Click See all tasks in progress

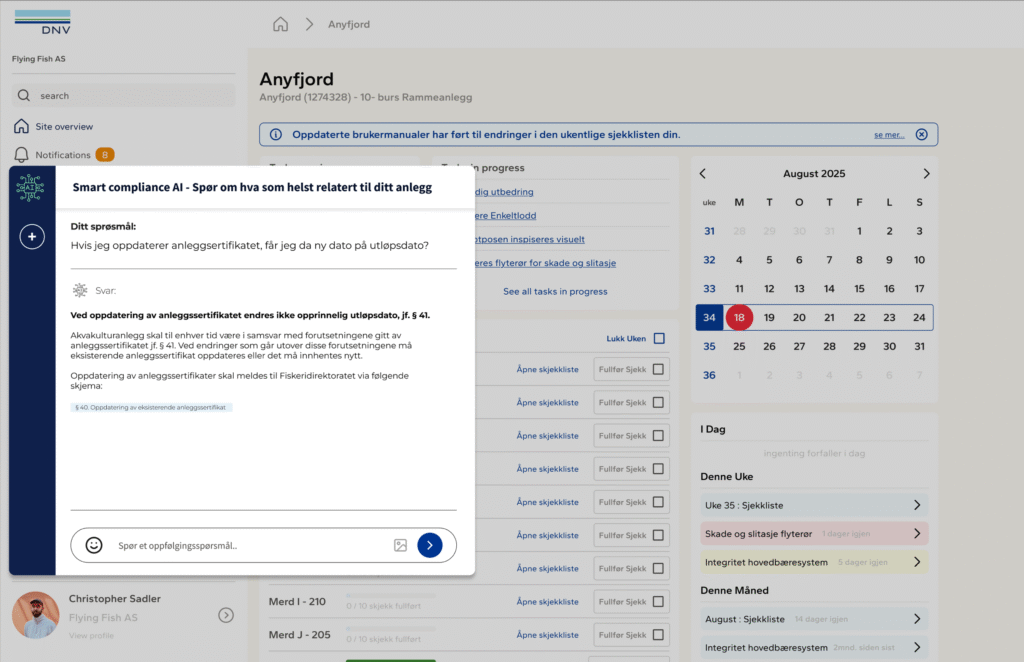(x=555, y=291)
